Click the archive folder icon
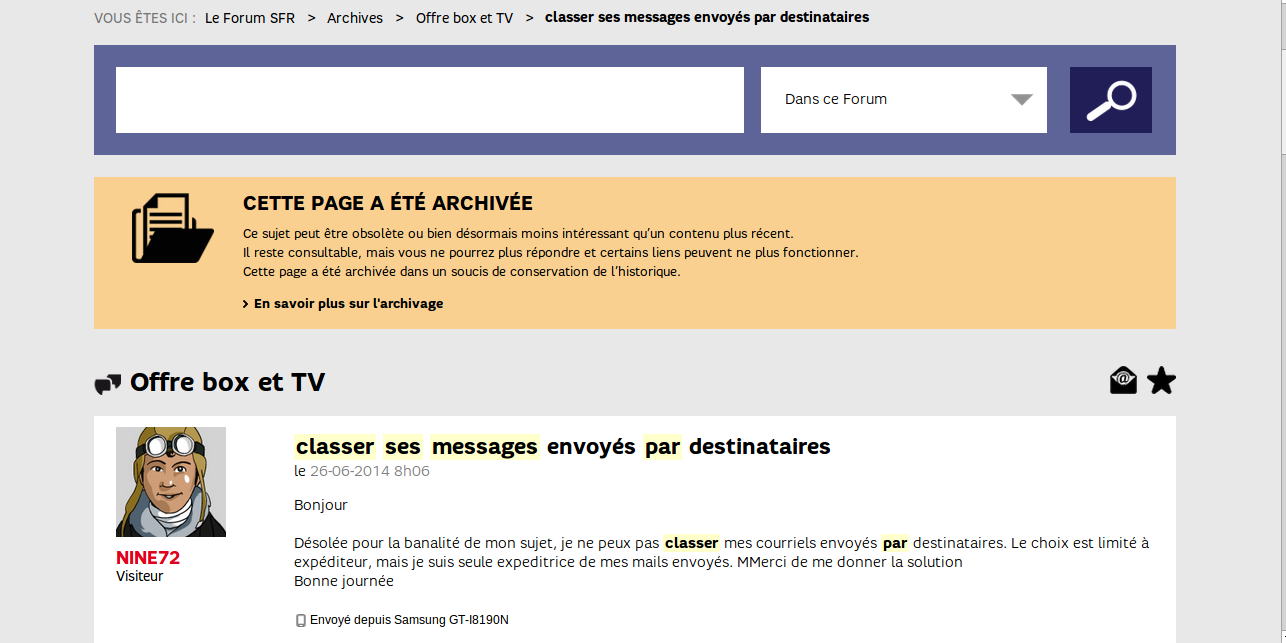Image resolution: width=1286 pixels, height=643 pixels. 172,229
